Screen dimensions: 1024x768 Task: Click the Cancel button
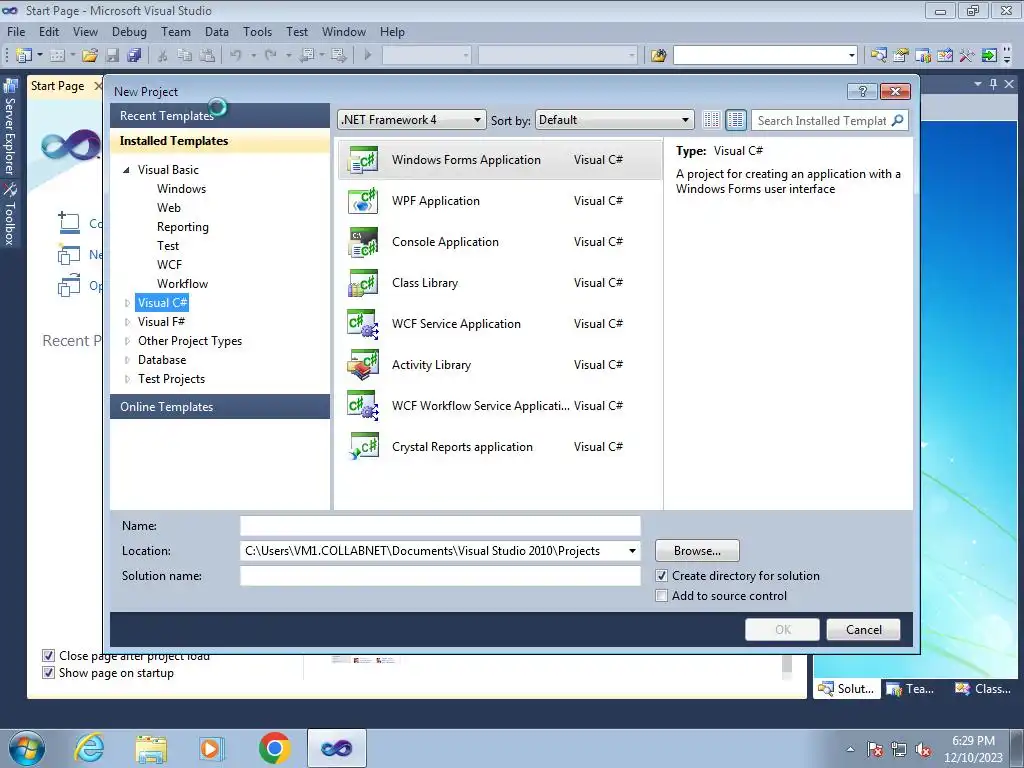click(x=863, y=630)
